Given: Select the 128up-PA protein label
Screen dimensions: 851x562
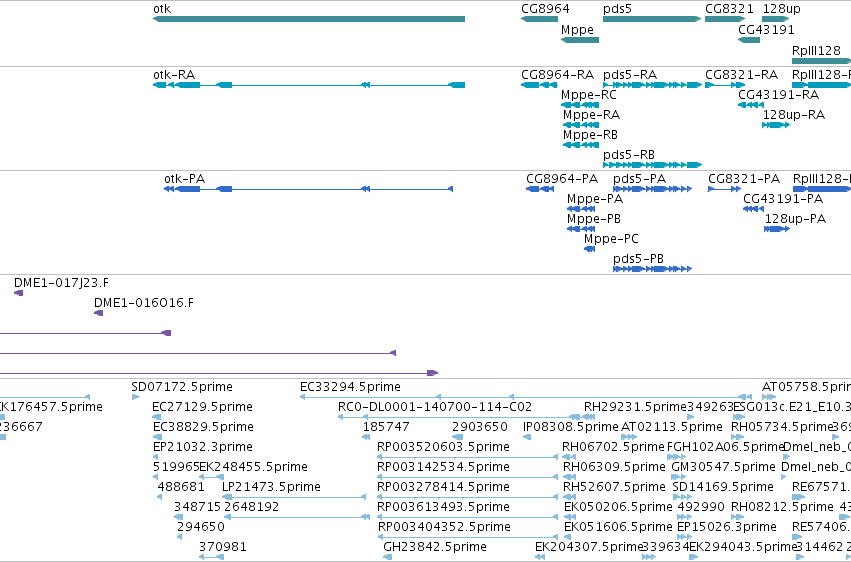Looking at the screenshot, I should (796, 219).
